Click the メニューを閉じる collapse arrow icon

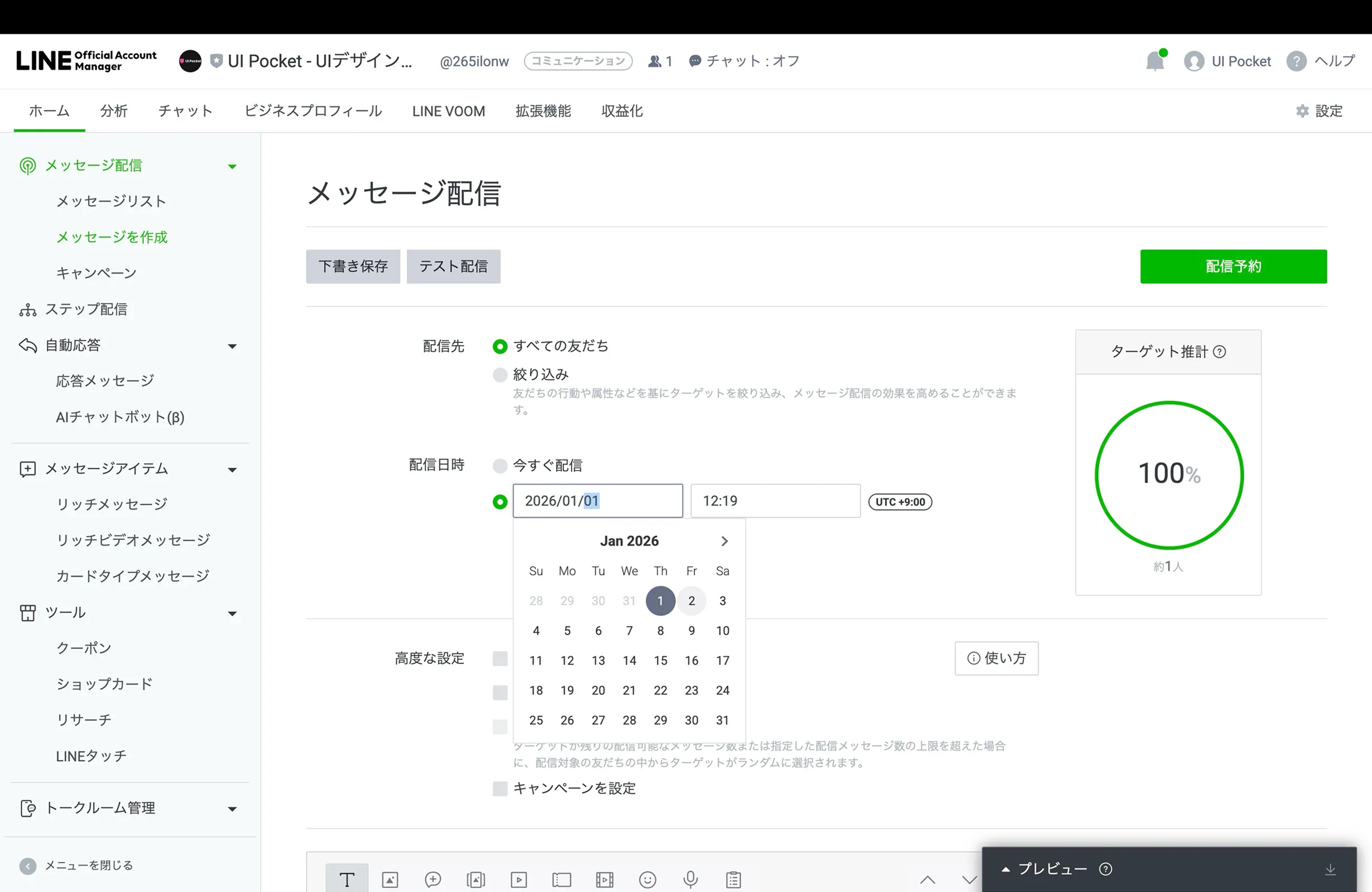pos(28,865)
